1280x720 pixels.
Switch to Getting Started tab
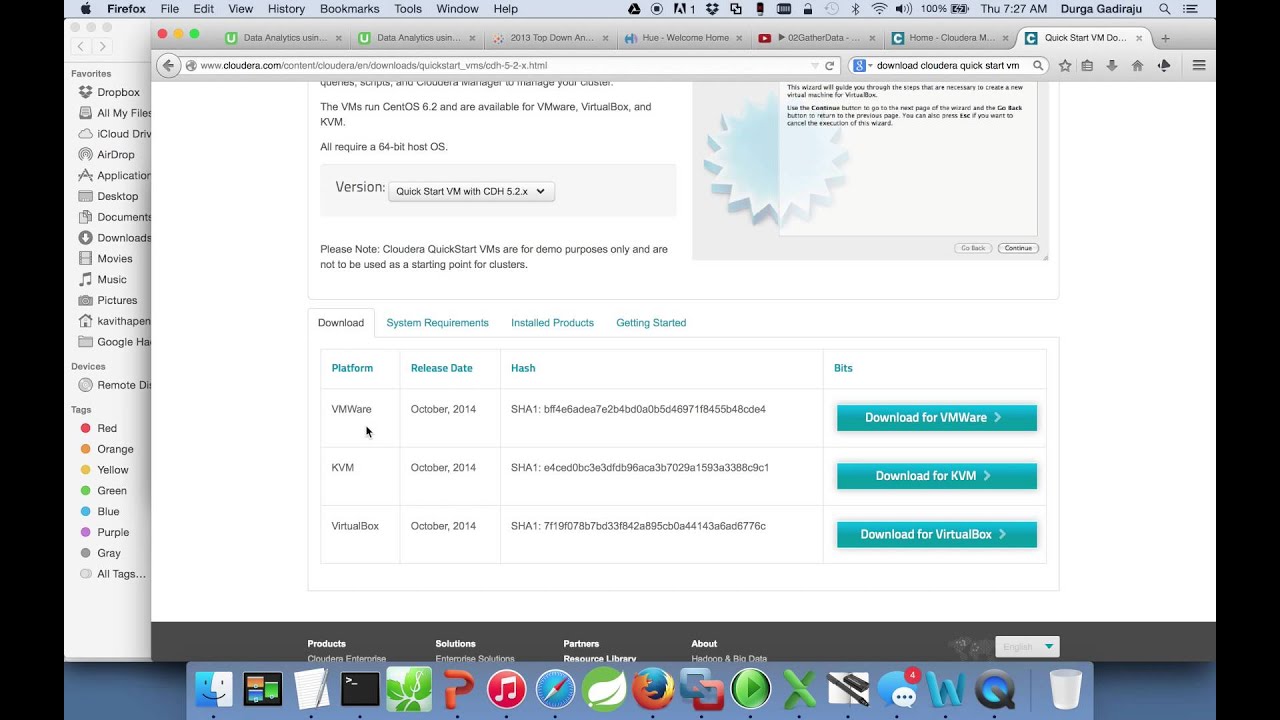point(651,323)
